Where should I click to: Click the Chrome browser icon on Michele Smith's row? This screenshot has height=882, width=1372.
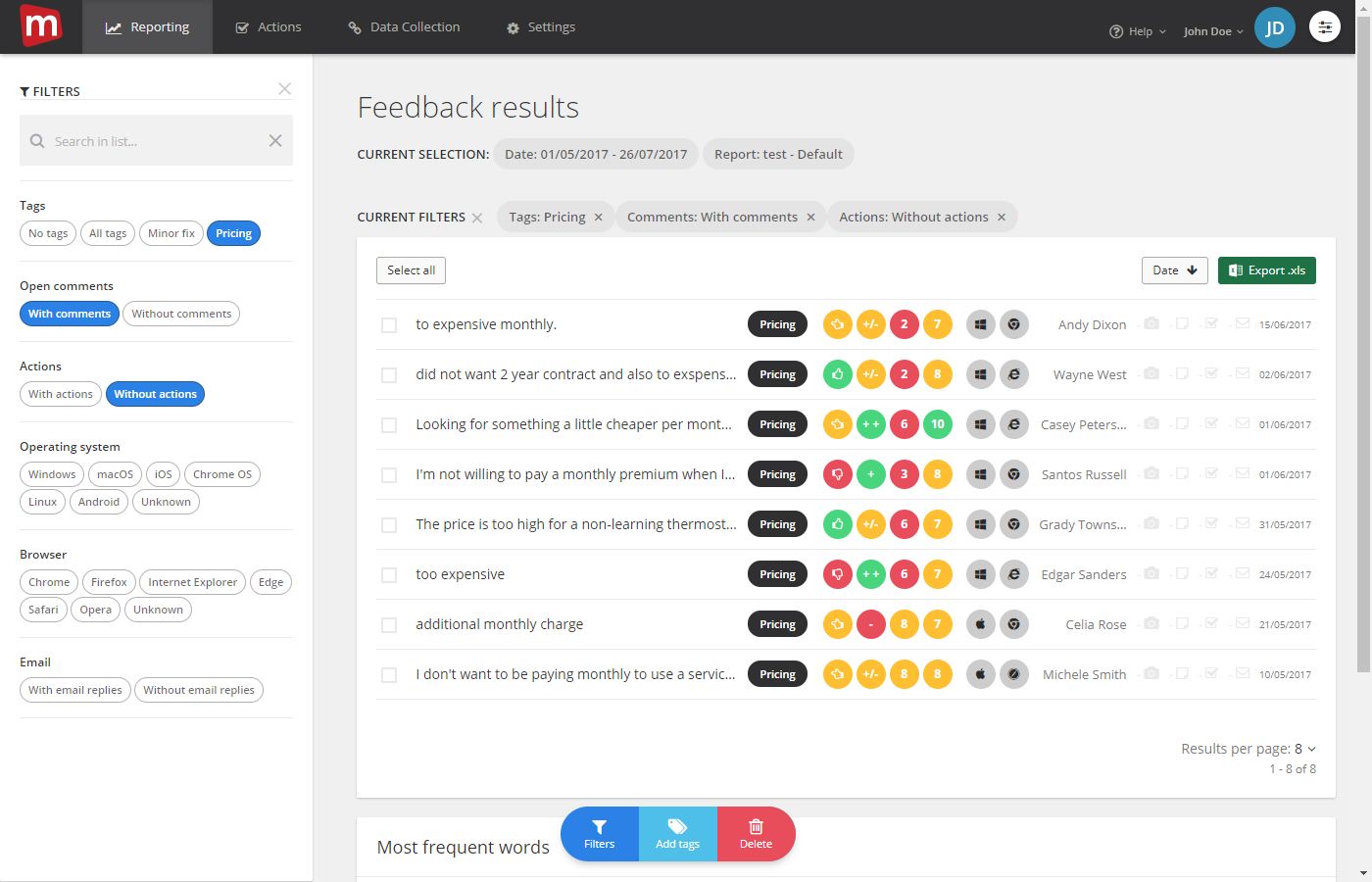tap(1014, 674)
